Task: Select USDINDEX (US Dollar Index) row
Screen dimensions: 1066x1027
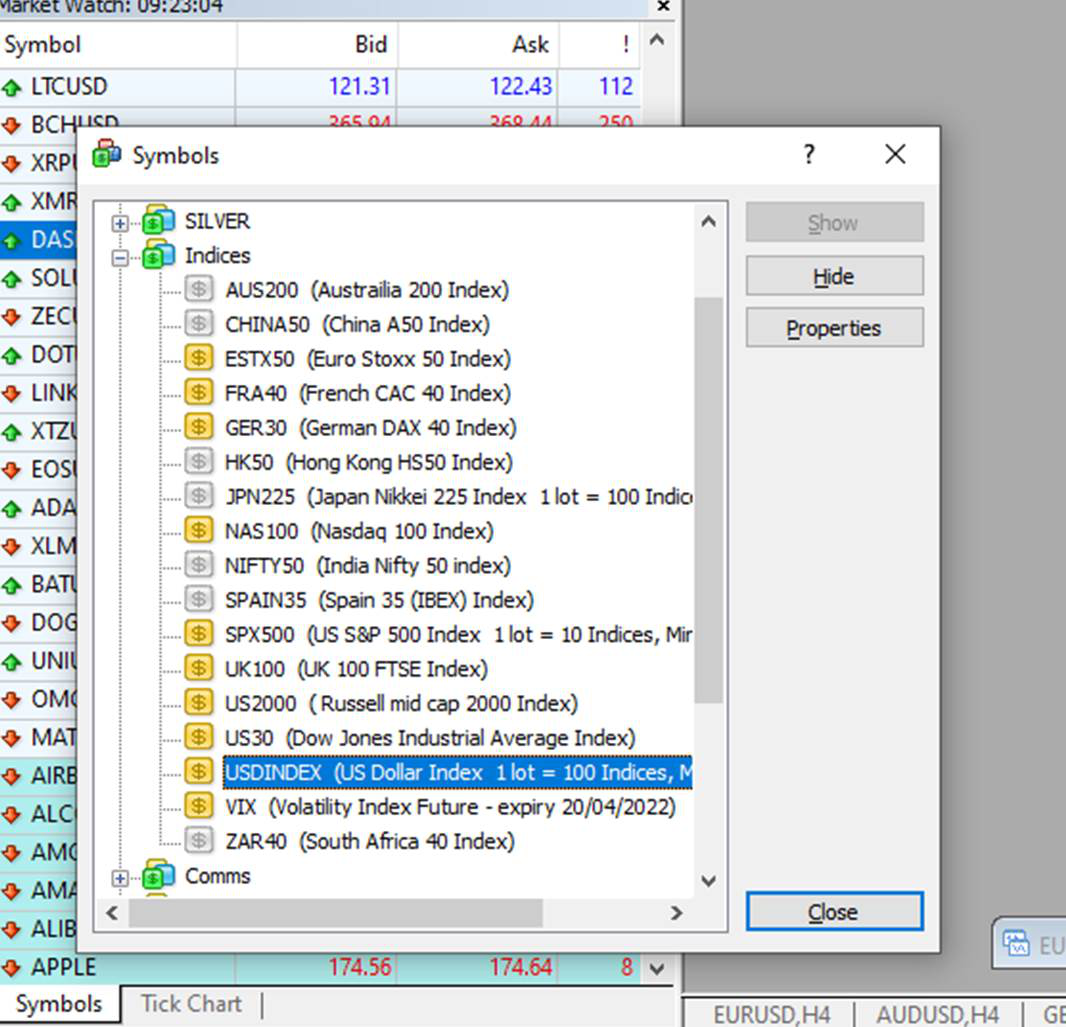Action: pyautogui.click(x=458, y=772)
